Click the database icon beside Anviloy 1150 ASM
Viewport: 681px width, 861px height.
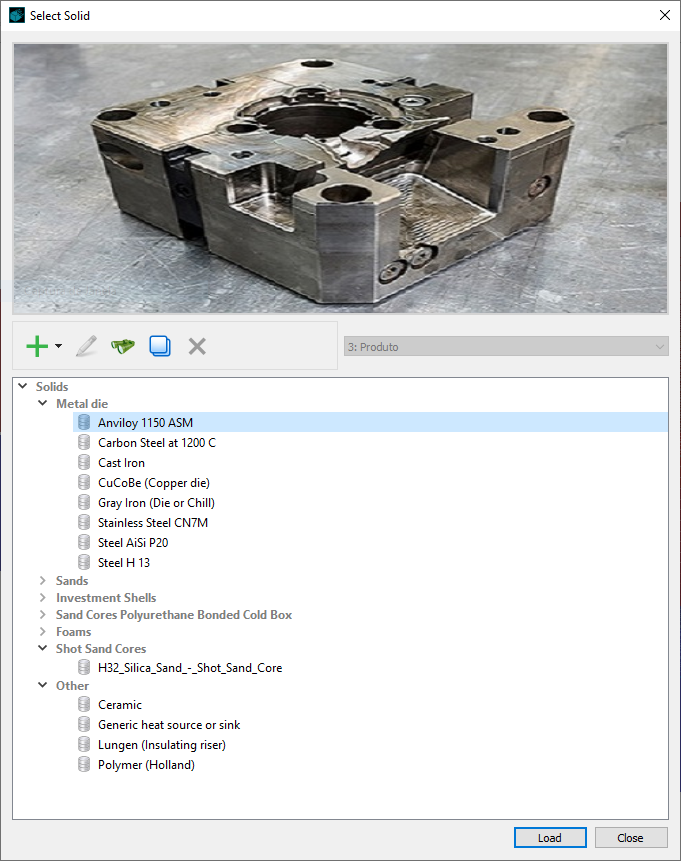pos(84,422)
